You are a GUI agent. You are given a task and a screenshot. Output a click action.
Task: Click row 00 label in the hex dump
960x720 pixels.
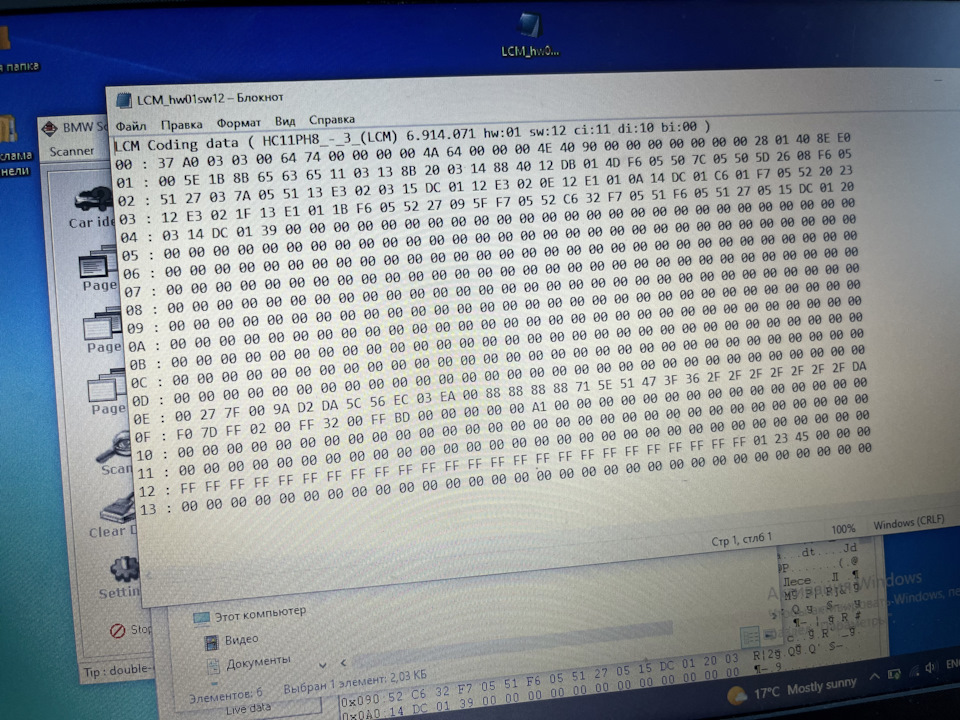tap(123, 165)
